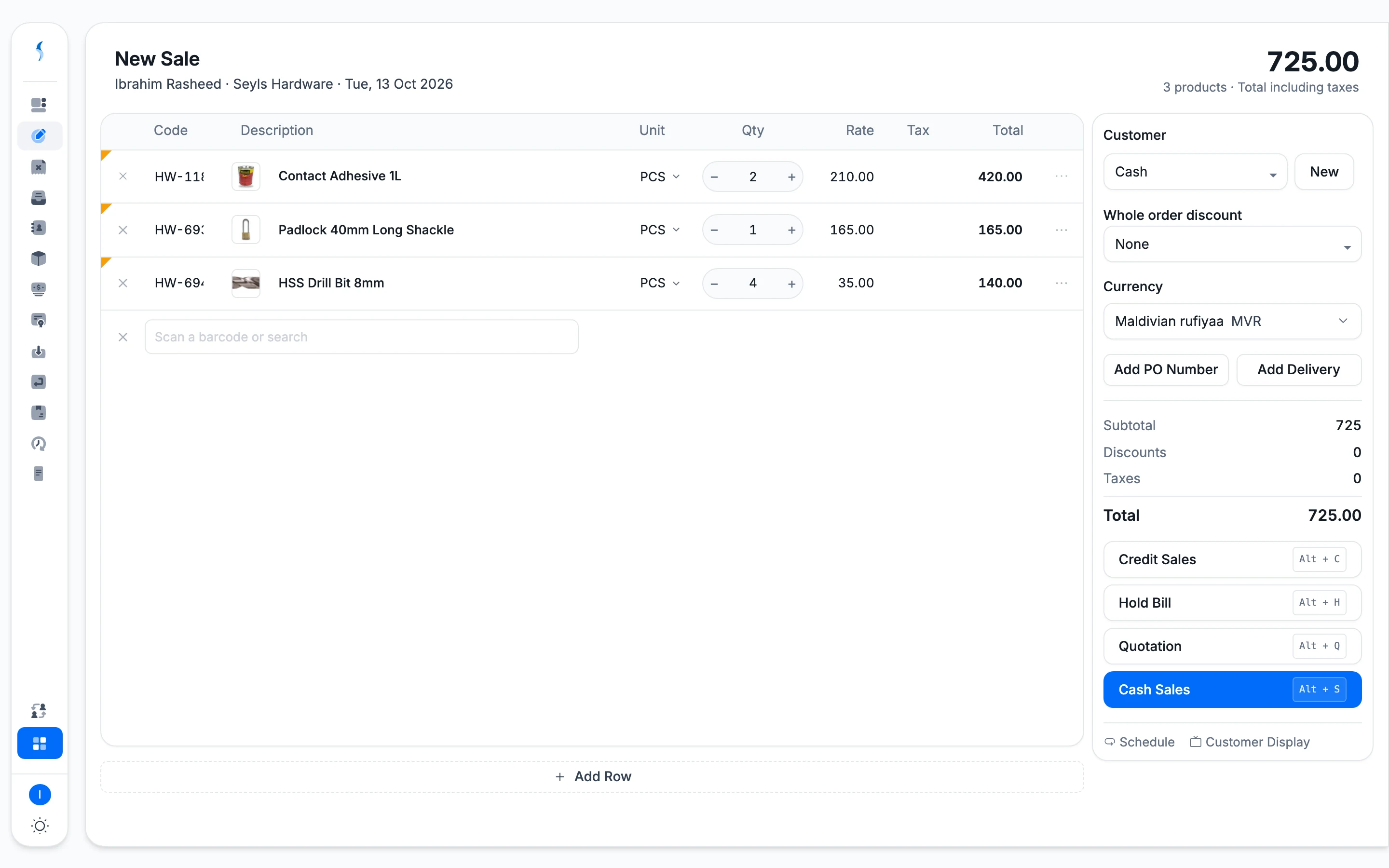Increase quantity of Padlock 40mm Long Shackle
Screen dimensions: 1389x868
coord(791,230)
